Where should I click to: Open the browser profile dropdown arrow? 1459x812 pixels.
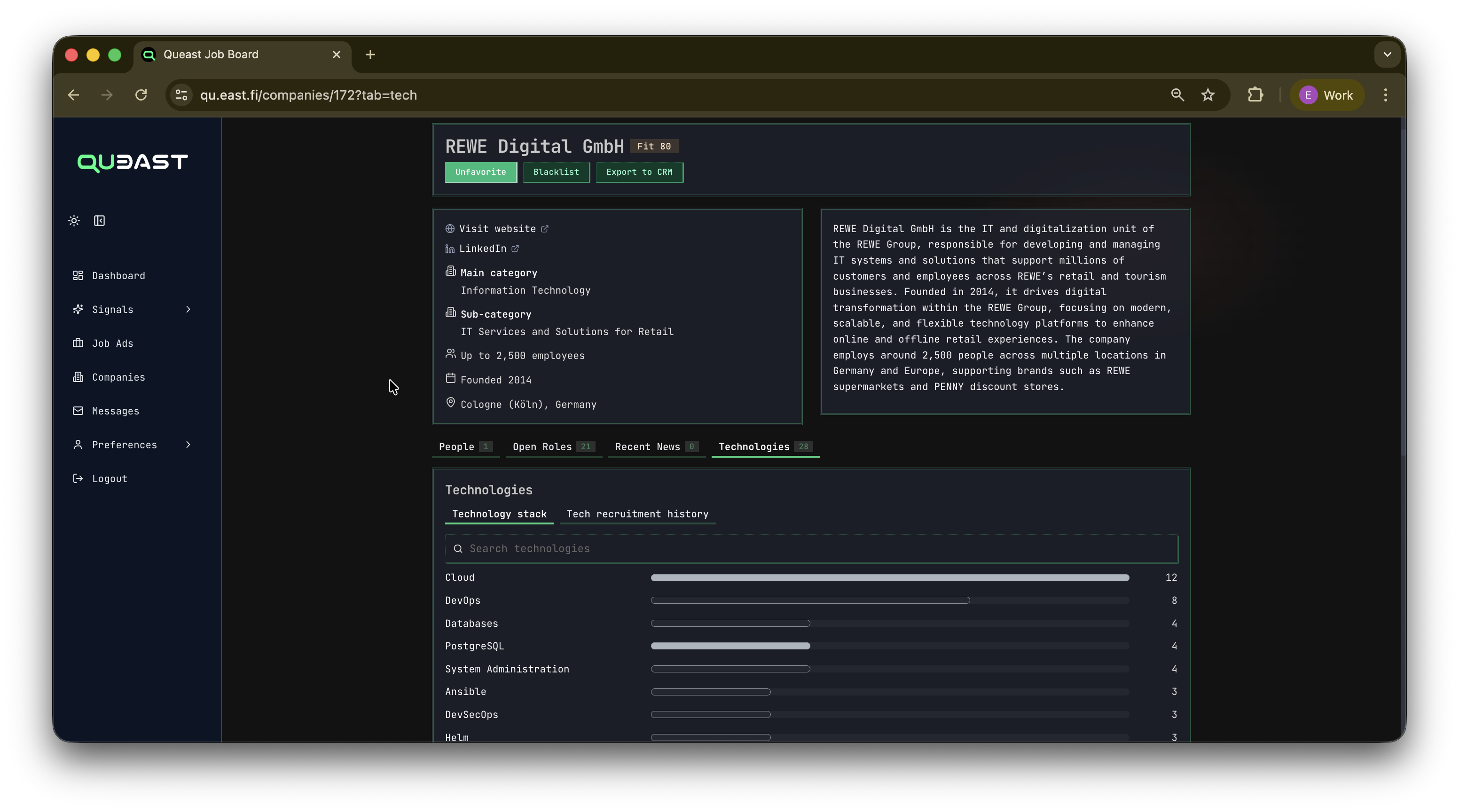tap(1387, 55)
